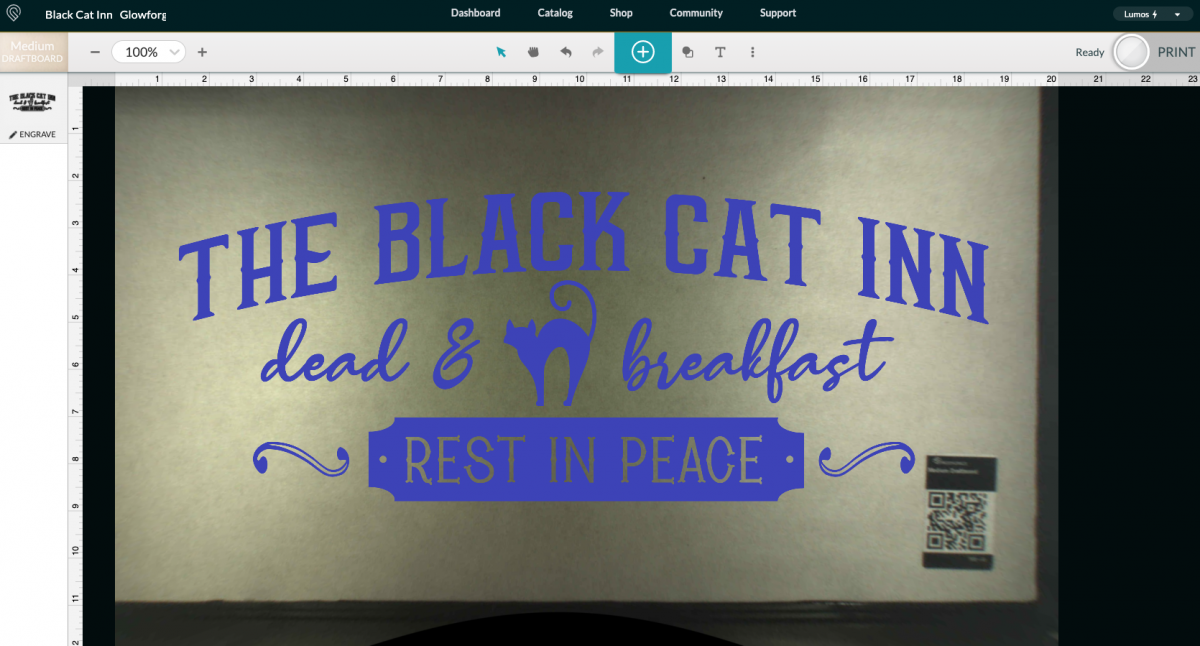Screen dimensions: 1200x646
Task: Click the PRINT button
Action: [x=1176, y=52]
